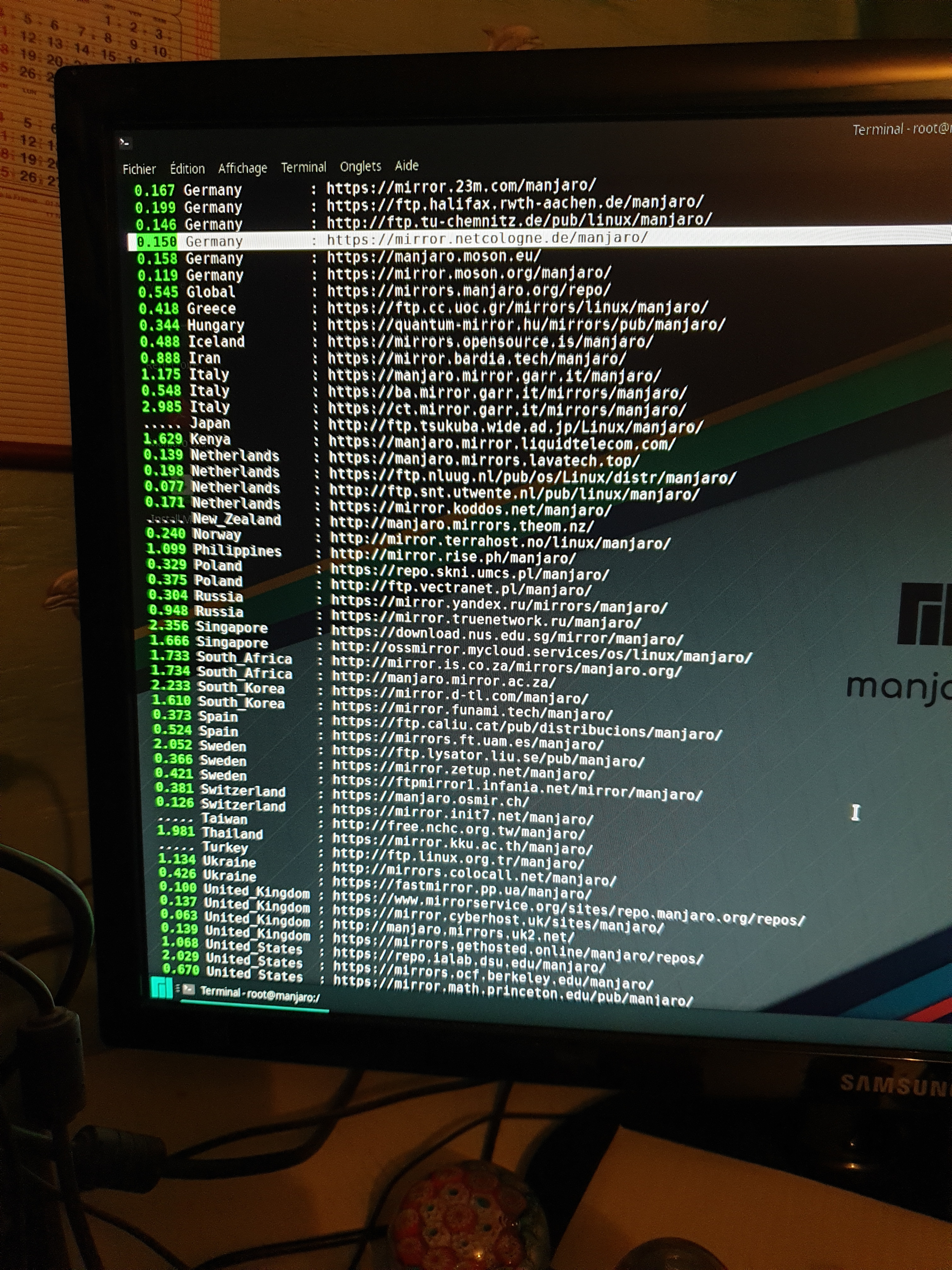Open the Fichier menu

[139, 169]
